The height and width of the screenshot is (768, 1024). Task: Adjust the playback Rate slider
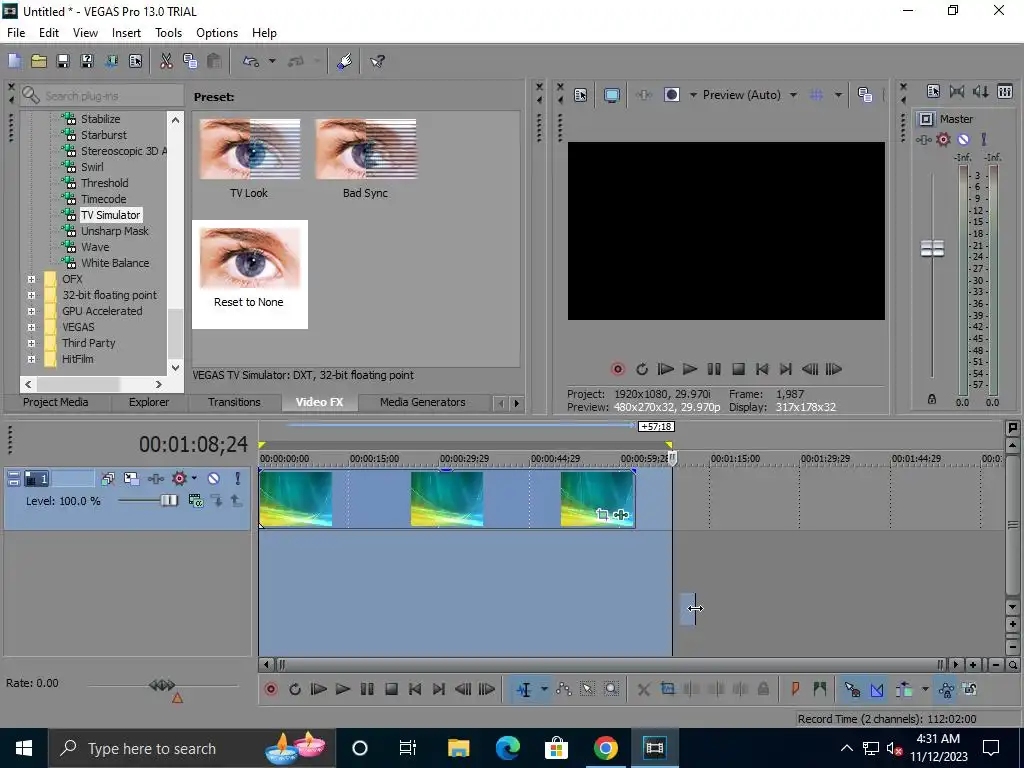tap(163, 686)
